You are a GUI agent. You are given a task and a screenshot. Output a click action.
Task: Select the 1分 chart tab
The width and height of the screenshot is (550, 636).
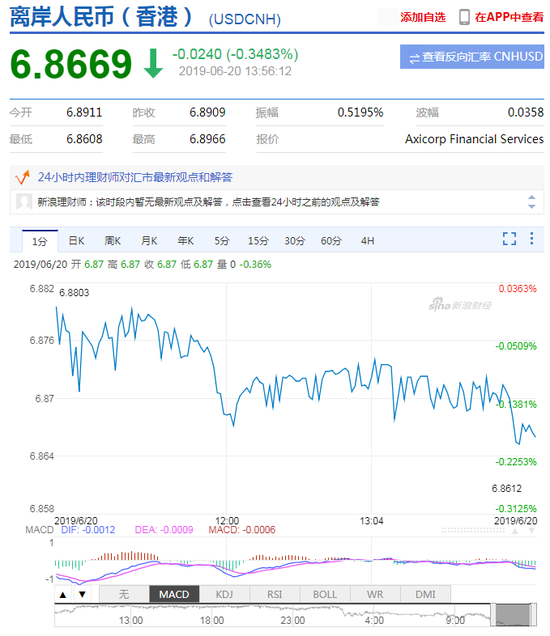[40, 241]
